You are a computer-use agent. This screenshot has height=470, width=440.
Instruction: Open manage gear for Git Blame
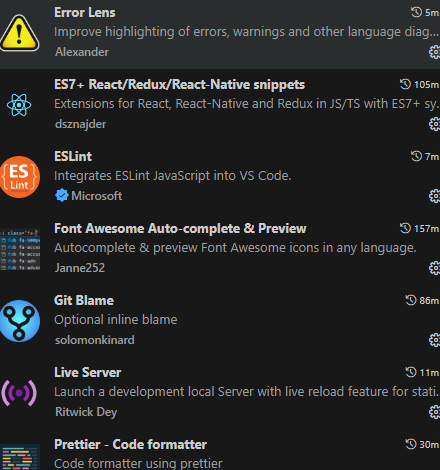434,340
